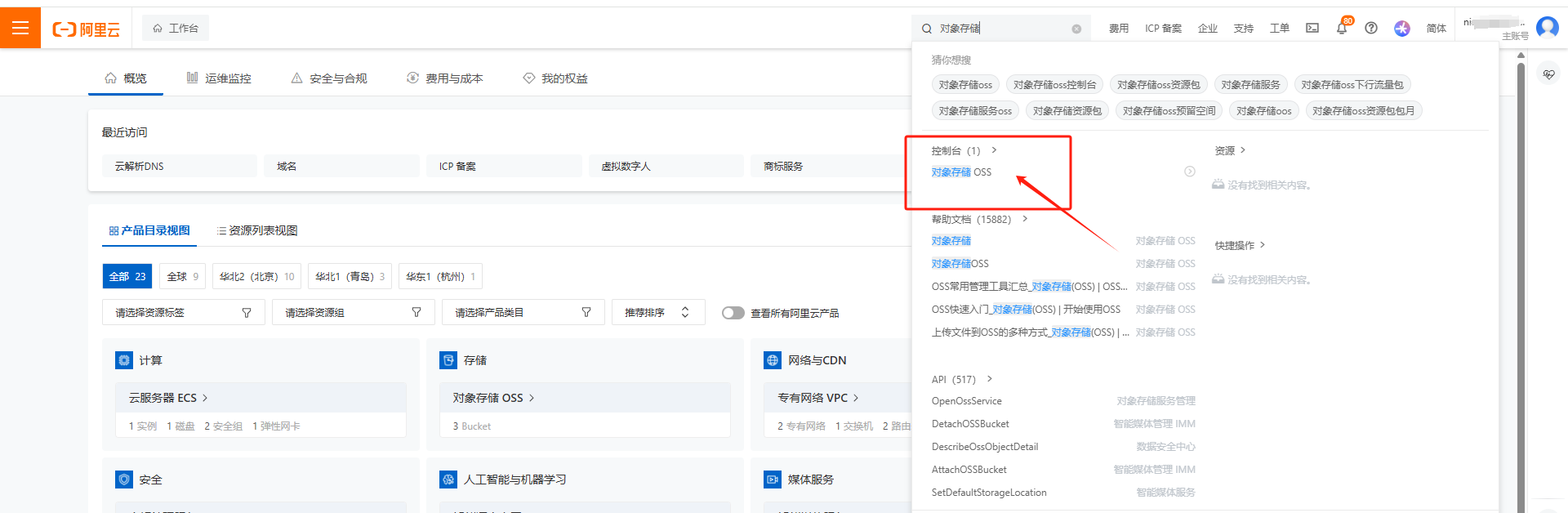The width and height of the screenshot is (1568, 513).
Task: Select the 产品目录视图 view tab
Action: 149,230
